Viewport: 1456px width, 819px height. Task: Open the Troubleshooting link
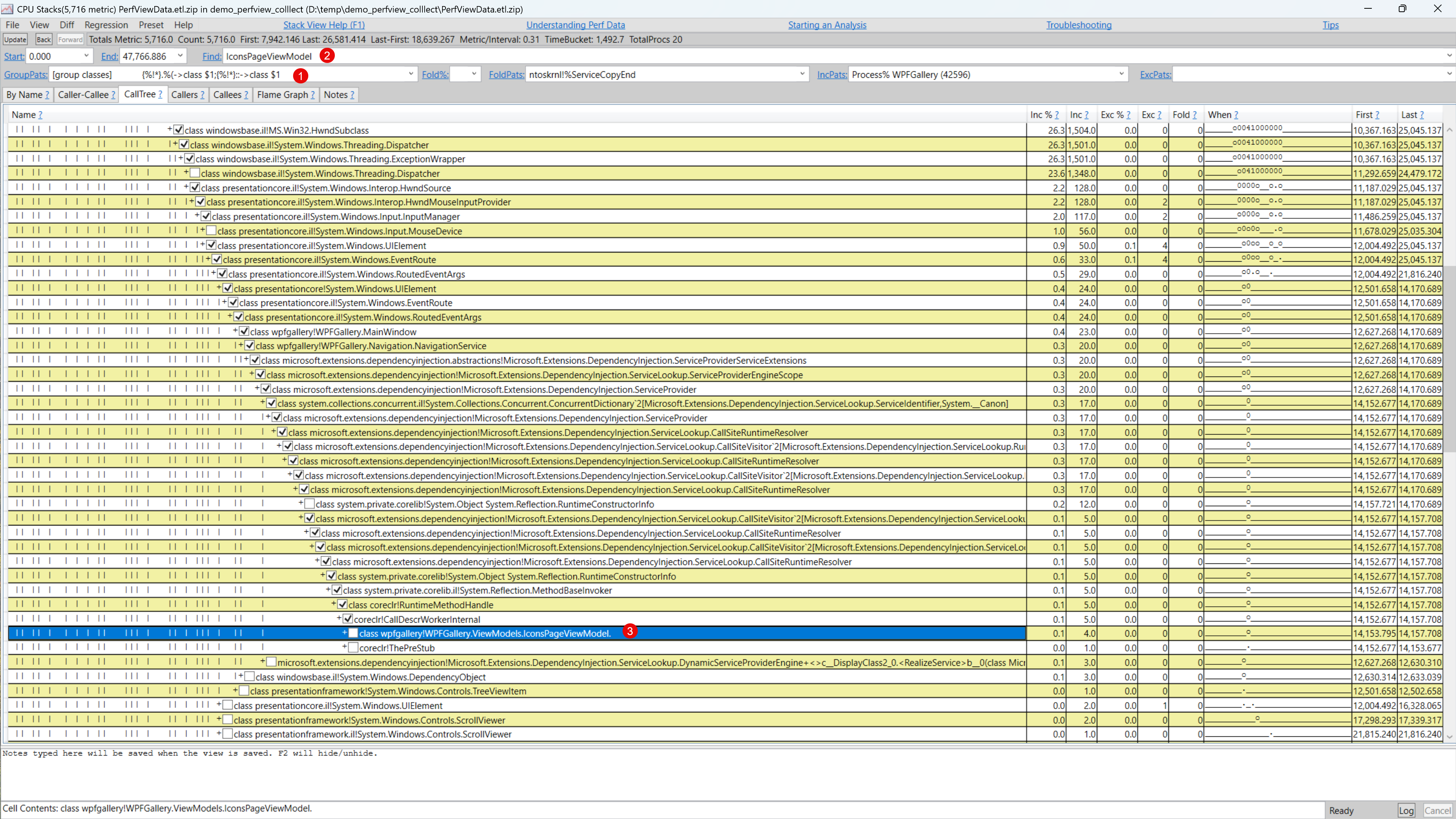(1078, 25)
